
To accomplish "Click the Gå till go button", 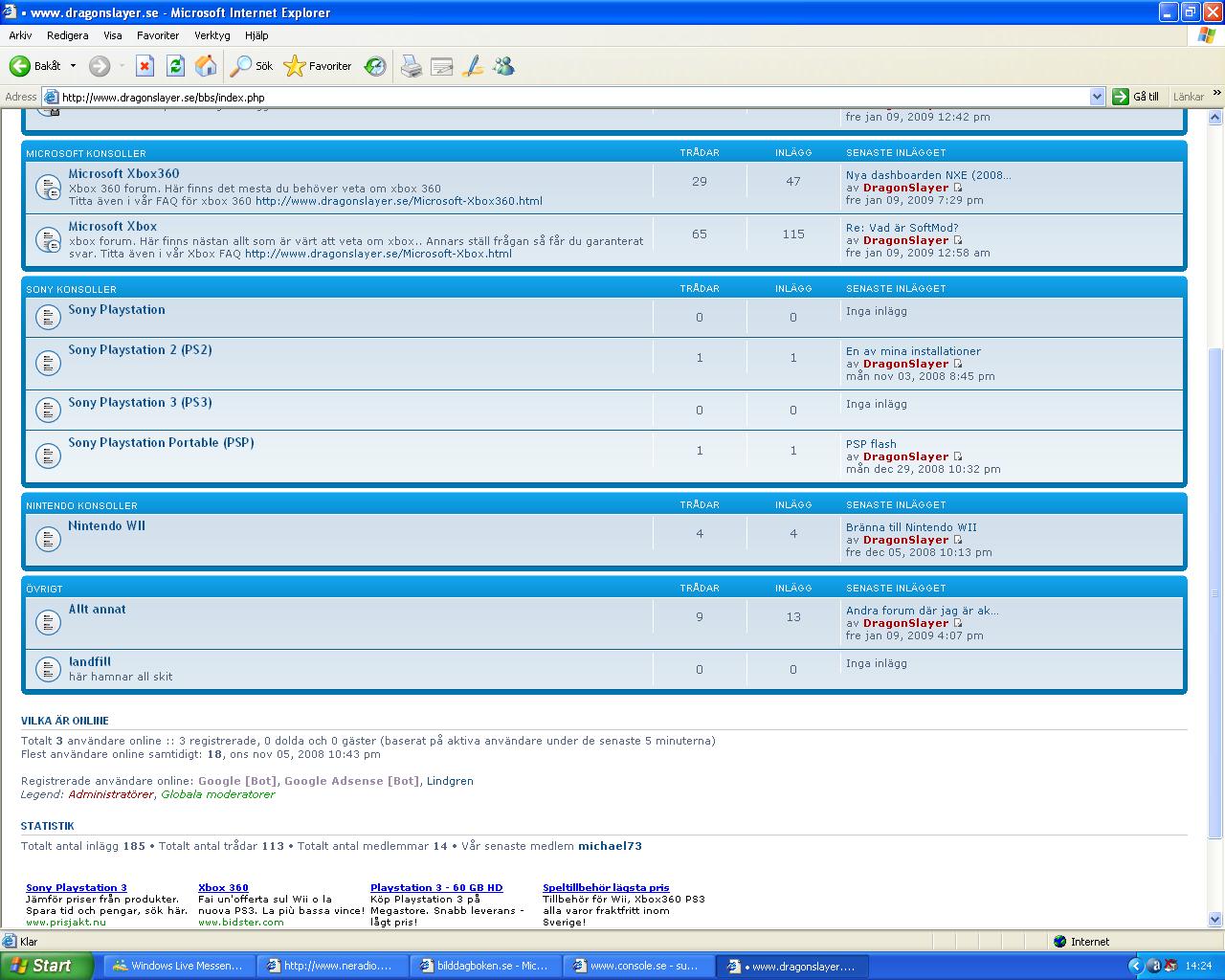I will [1136, 97].
